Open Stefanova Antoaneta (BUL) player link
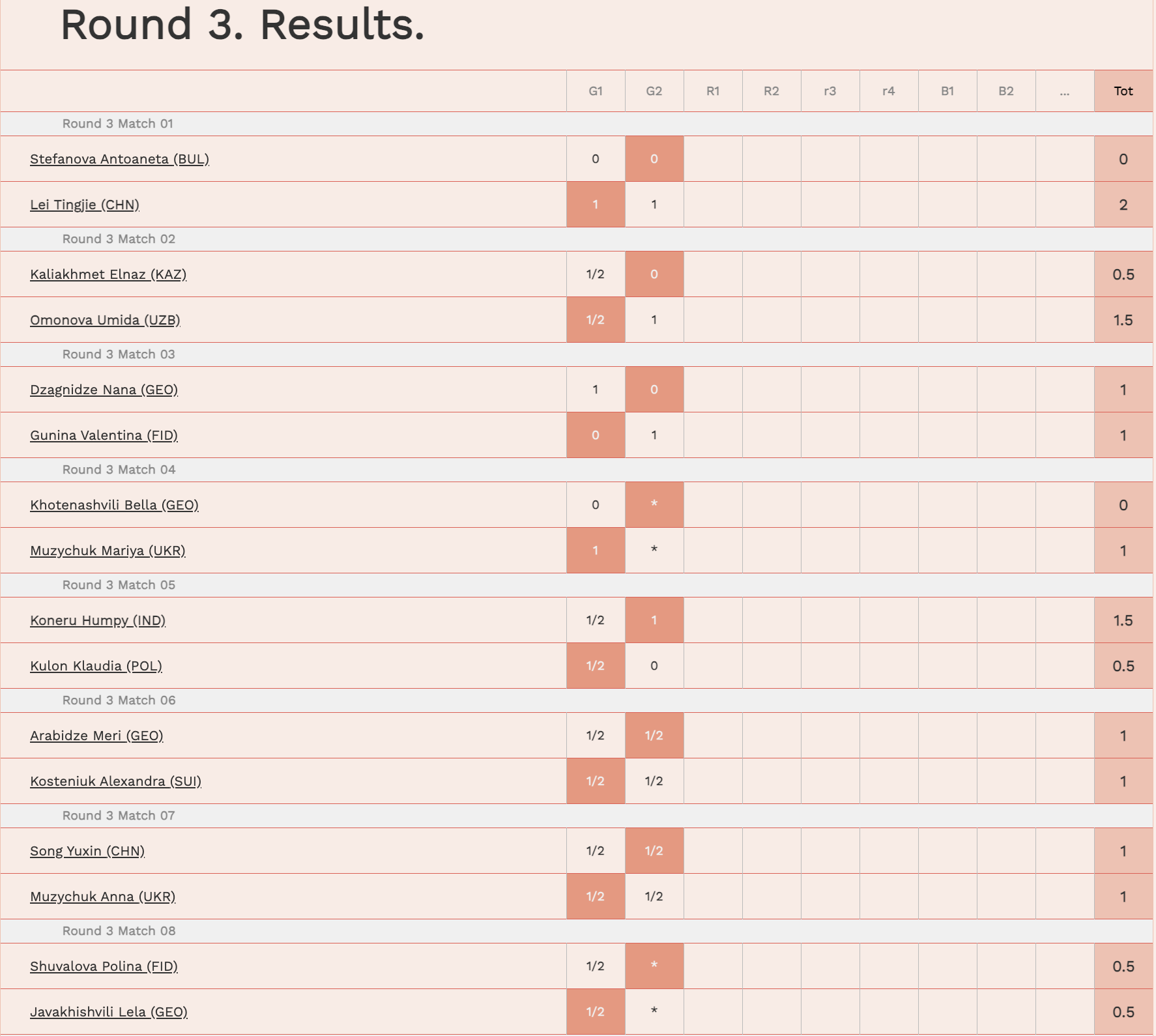 click(x=119, y=159)
